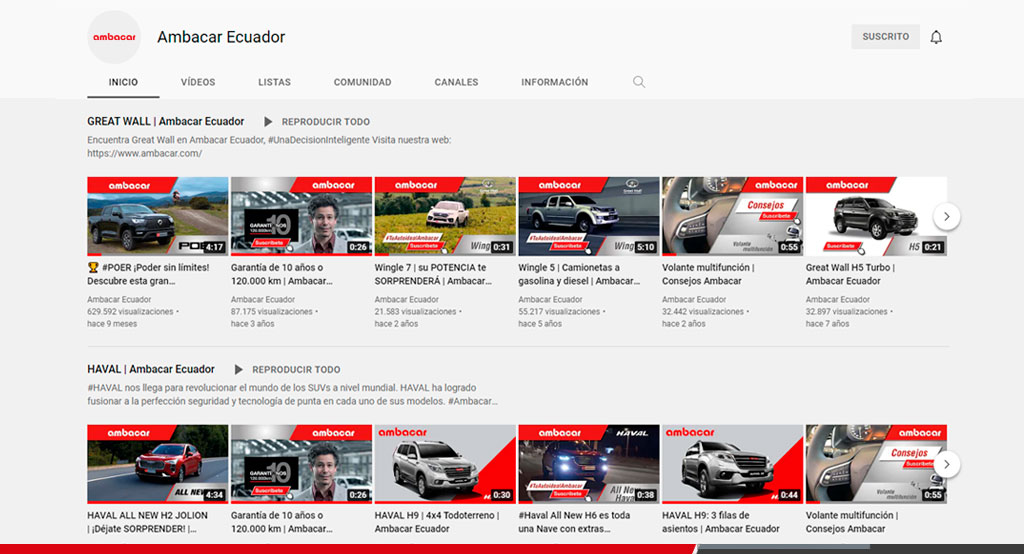Click title 'HAVAL H9 | 4x4 Todoterreno'
This screenshot has width=1024, height=554.
(x=437, y=522)
